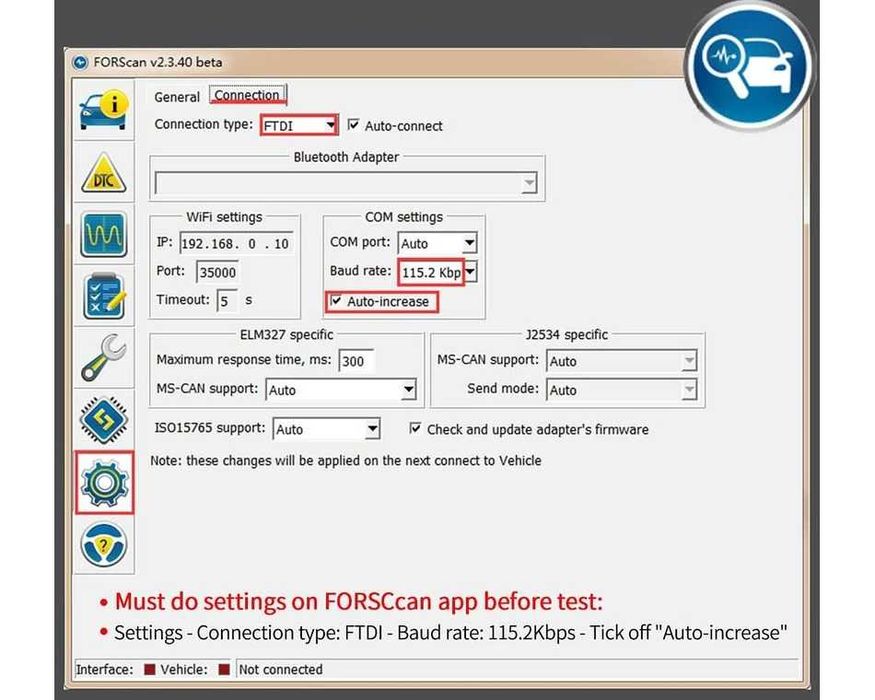The width and height of the screenshot is (875, 700).
Task: Expand the Baud rate dropdown
Action: (x=470, y=272)
